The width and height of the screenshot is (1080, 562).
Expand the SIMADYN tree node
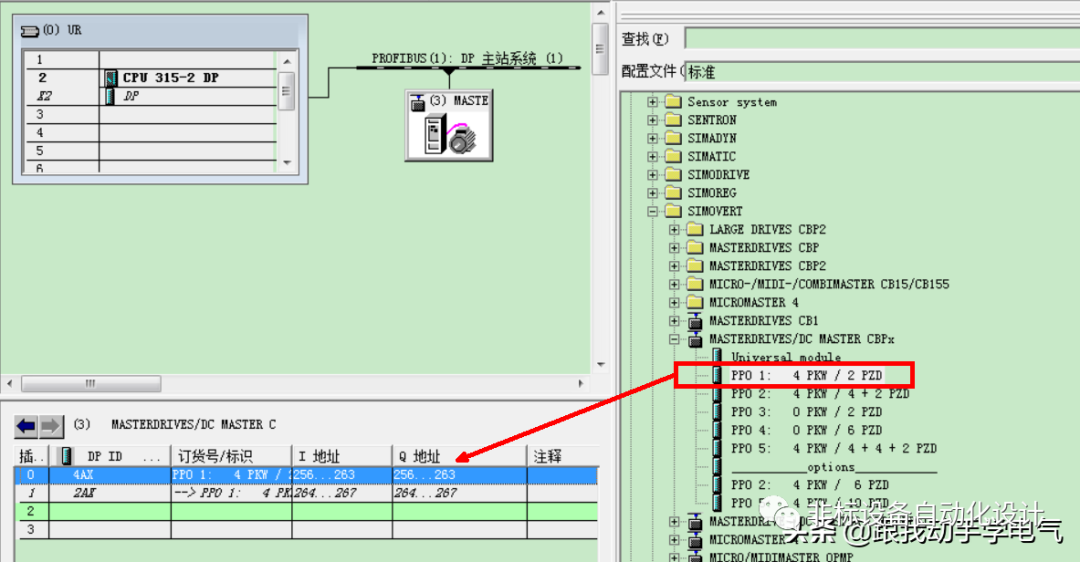652,138
